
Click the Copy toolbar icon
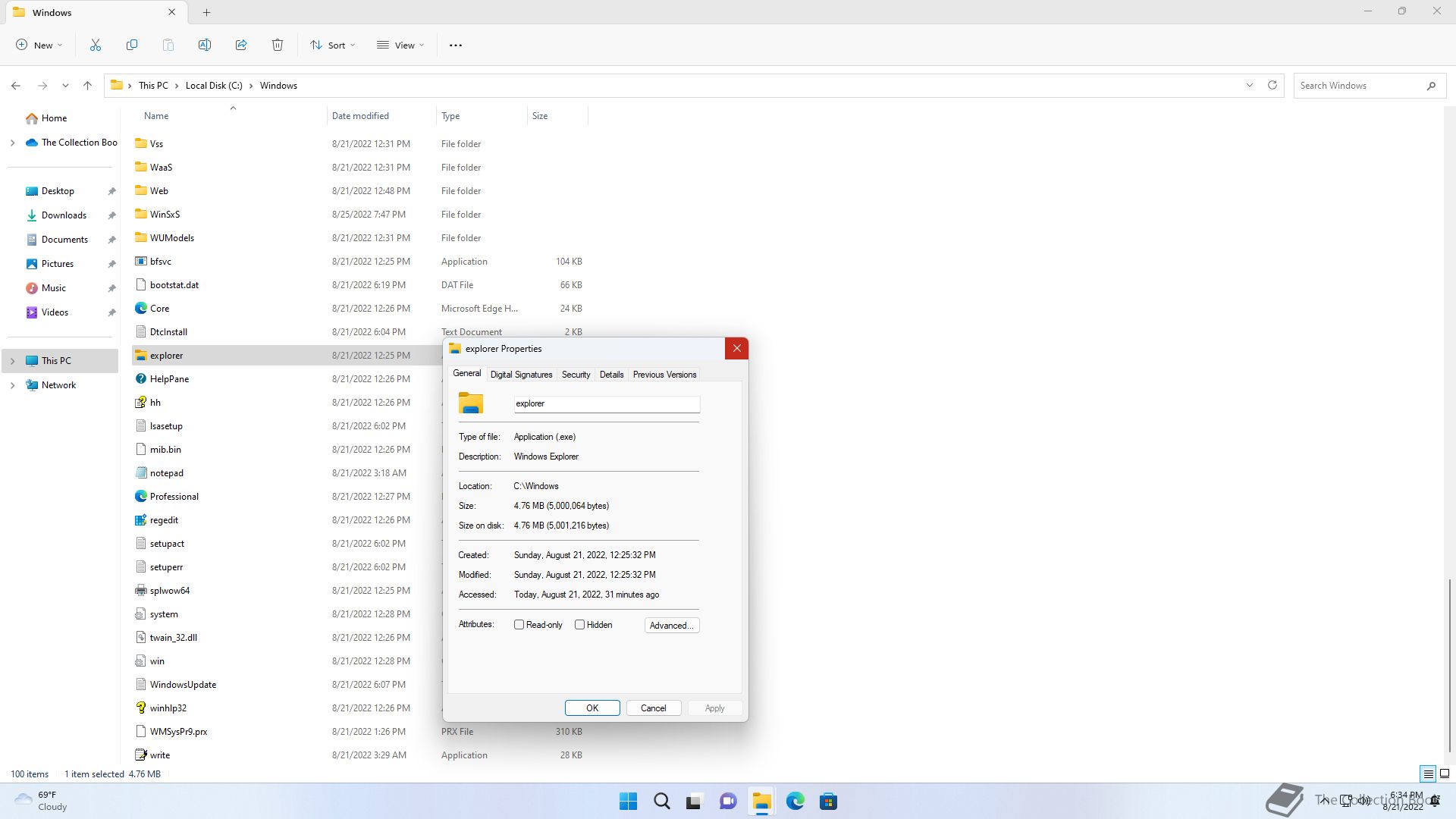point(132,45)
